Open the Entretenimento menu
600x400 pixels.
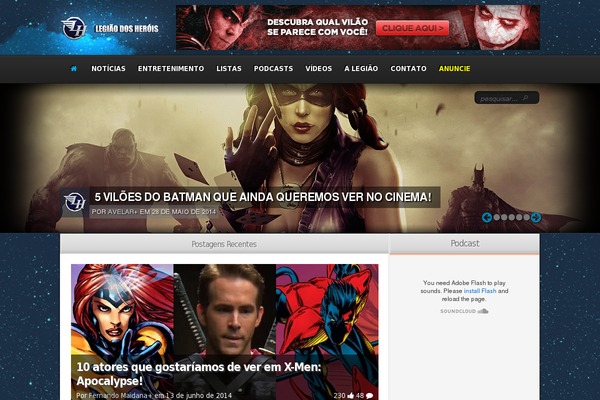[x=171, y=69]
